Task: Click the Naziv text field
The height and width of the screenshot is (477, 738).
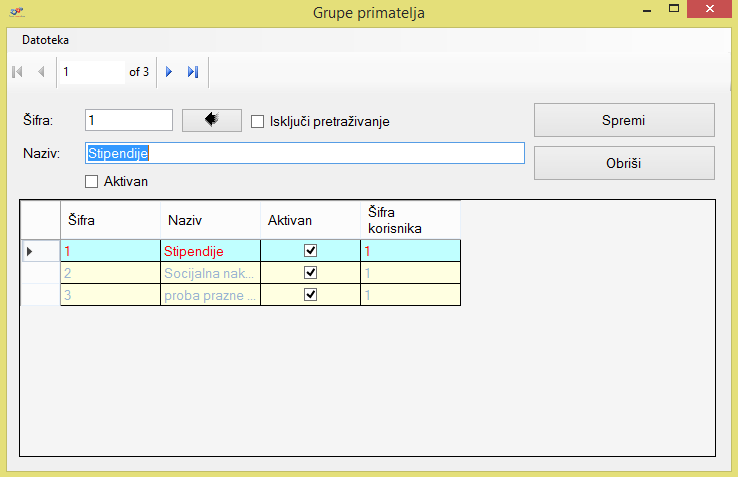Action: pos(304,153)
